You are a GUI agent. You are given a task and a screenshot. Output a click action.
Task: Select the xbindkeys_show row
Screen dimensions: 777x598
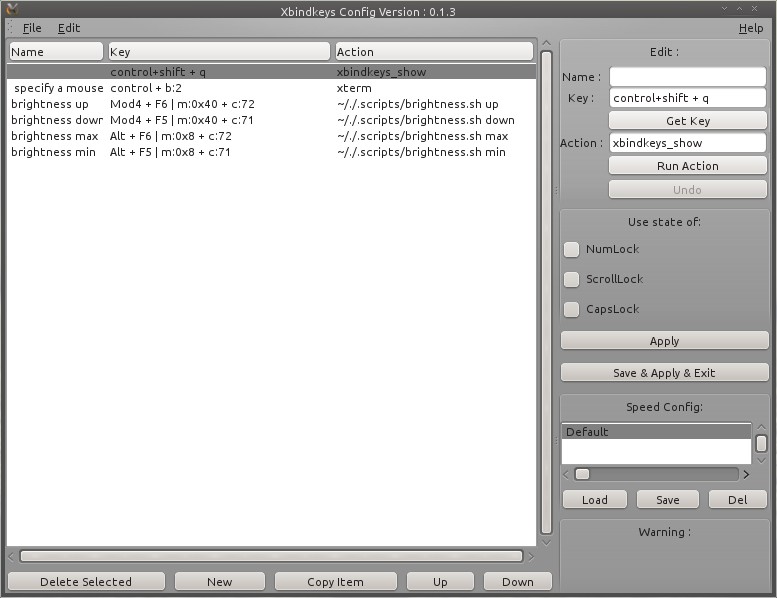(x=271, y=72)
